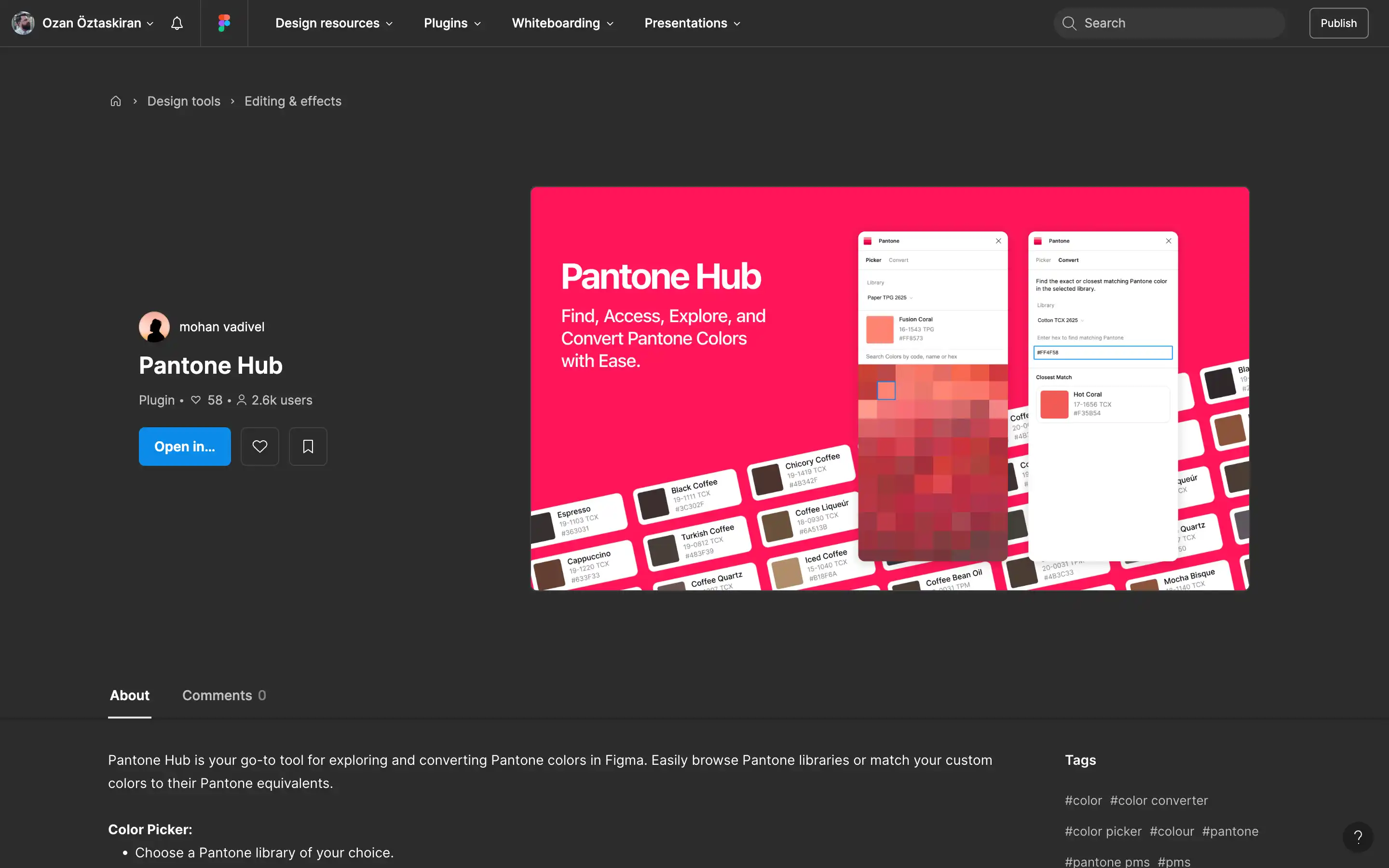This screenshot has height=868, width=1389.
Task: Open the Pantone Hub preview image
Action: [x=890, y=388]
